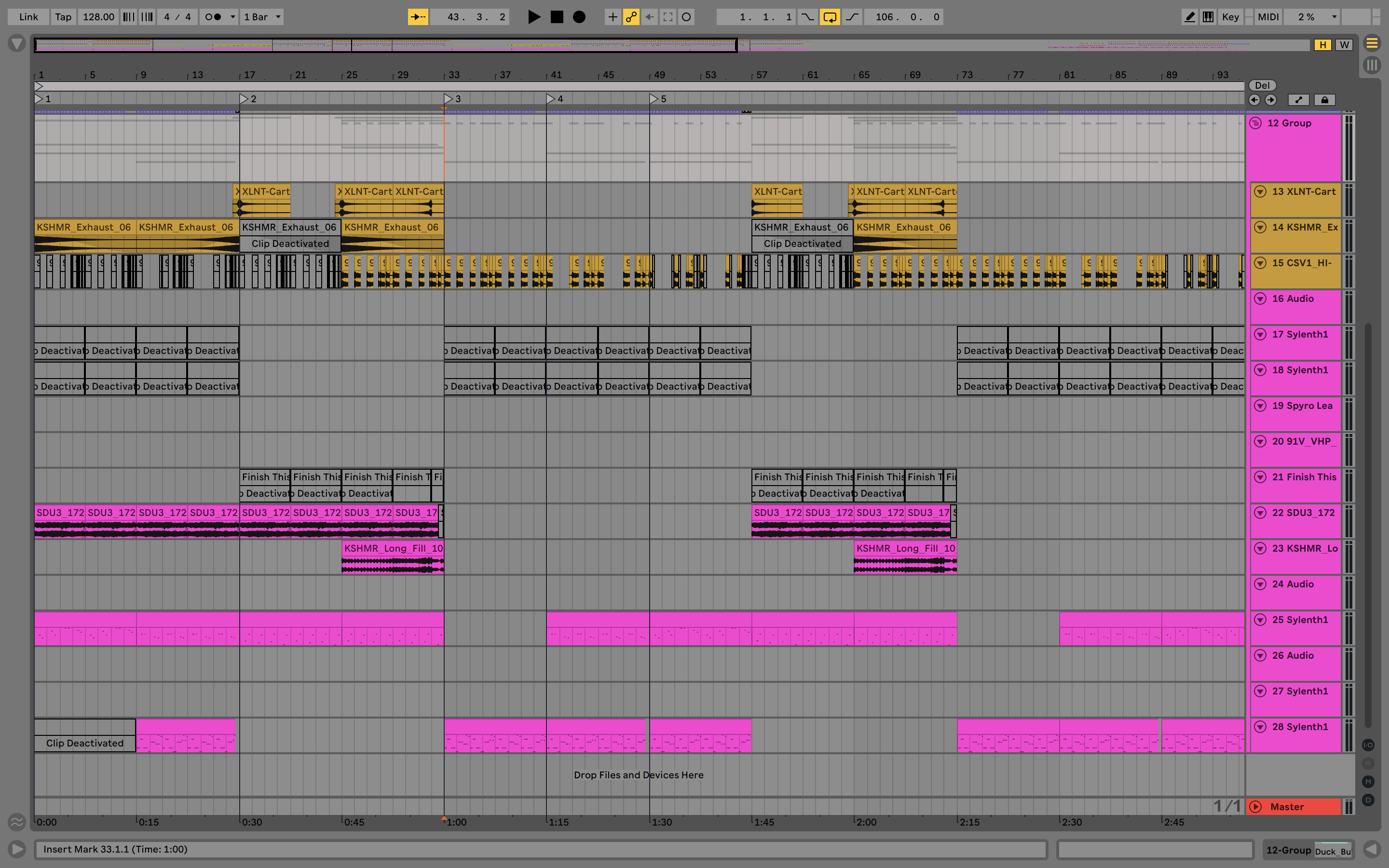Image resolution: width=1389 pixels, height=868 pixels.
Task: Unfold the Master track
Action: tap(1255, 807)
